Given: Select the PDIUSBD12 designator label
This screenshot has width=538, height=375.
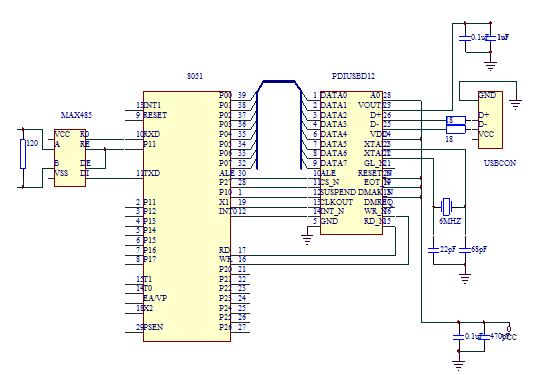Looking at the screenshot, I should (353, 76).
